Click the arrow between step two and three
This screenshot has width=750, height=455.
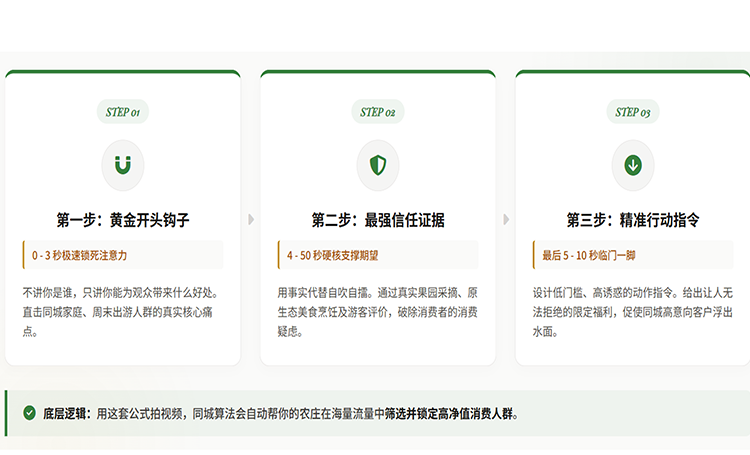pos(506,220)
